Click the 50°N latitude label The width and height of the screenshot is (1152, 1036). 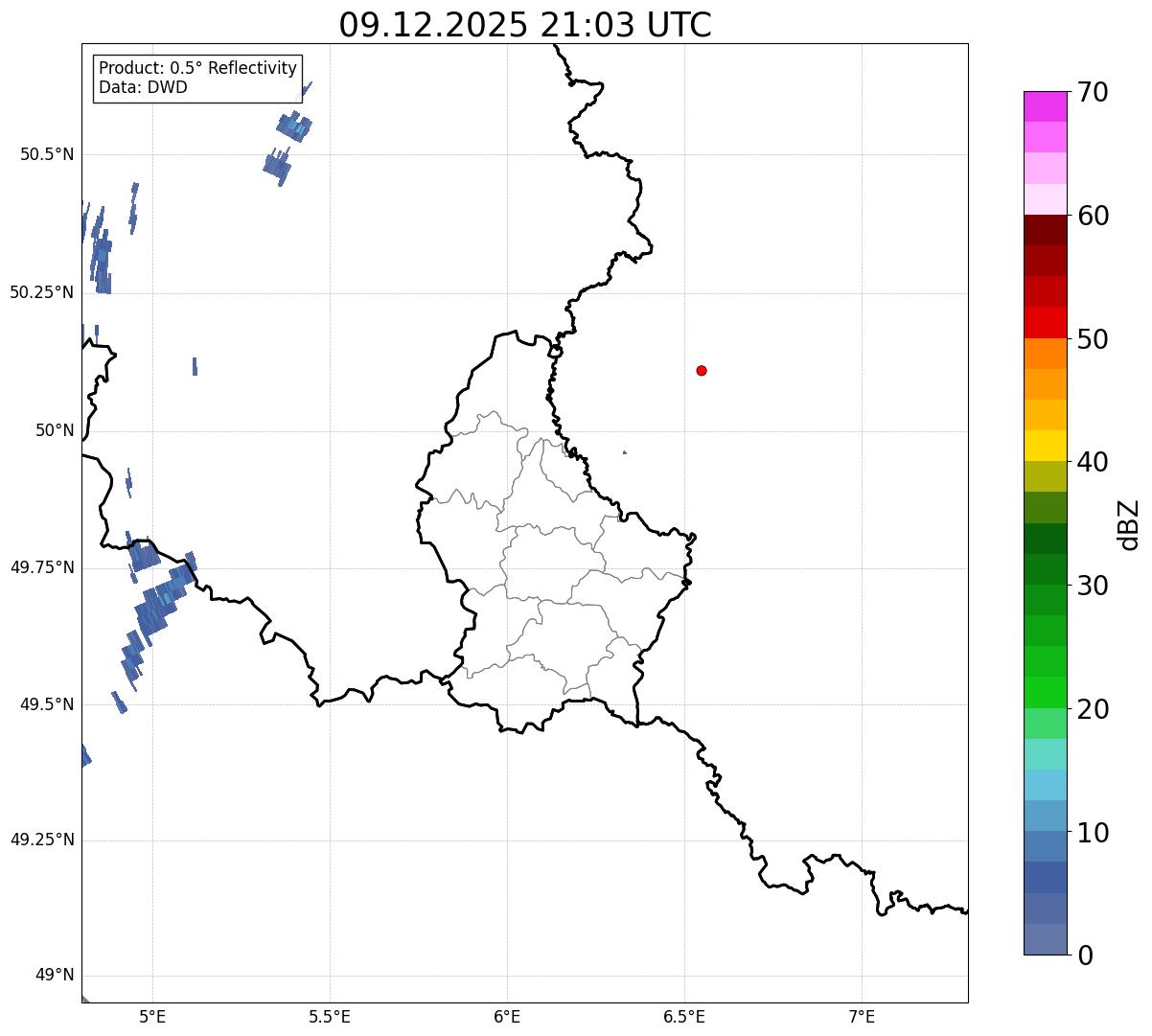(x=55, y=430)
